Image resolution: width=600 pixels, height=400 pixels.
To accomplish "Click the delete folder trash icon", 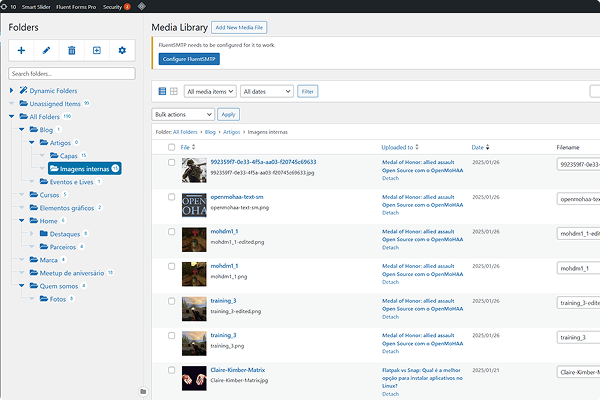I will pyautogui.click(x=71, y=50).
